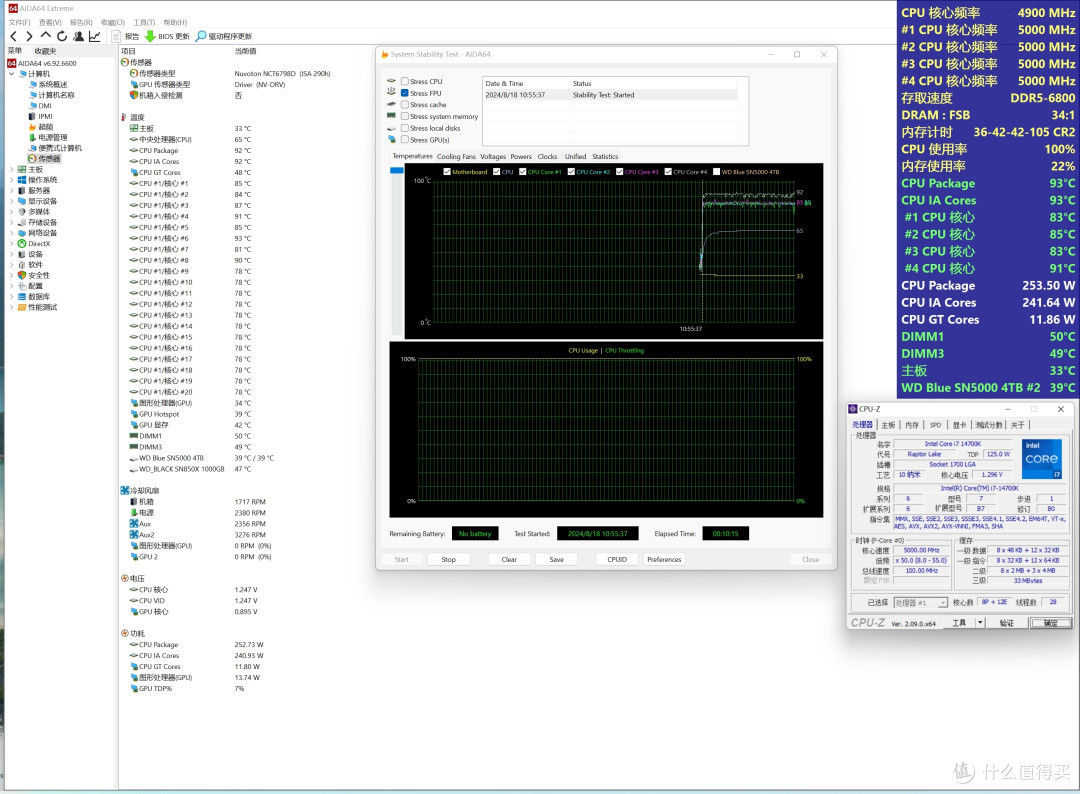The image size is (1080, 794).
Task: Click the Stop button in stability test
Action: 448,559
